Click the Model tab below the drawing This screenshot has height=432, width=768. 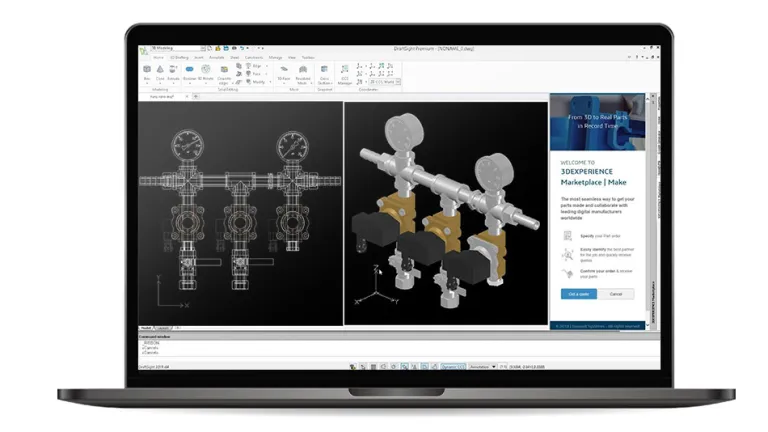coord(145,328)
